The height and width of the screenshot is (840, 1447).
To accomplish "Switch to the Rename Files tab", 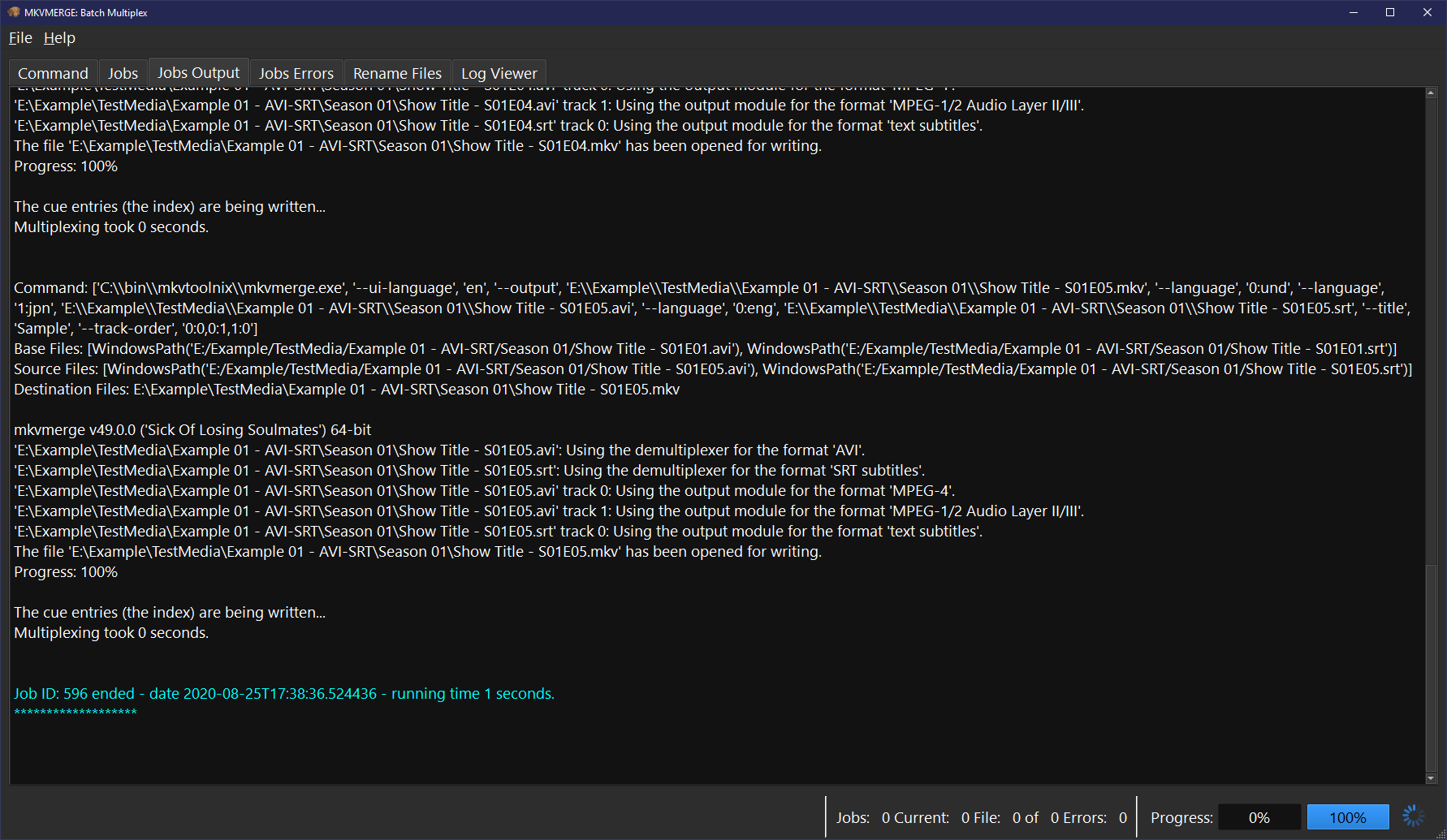I will 397,72.
